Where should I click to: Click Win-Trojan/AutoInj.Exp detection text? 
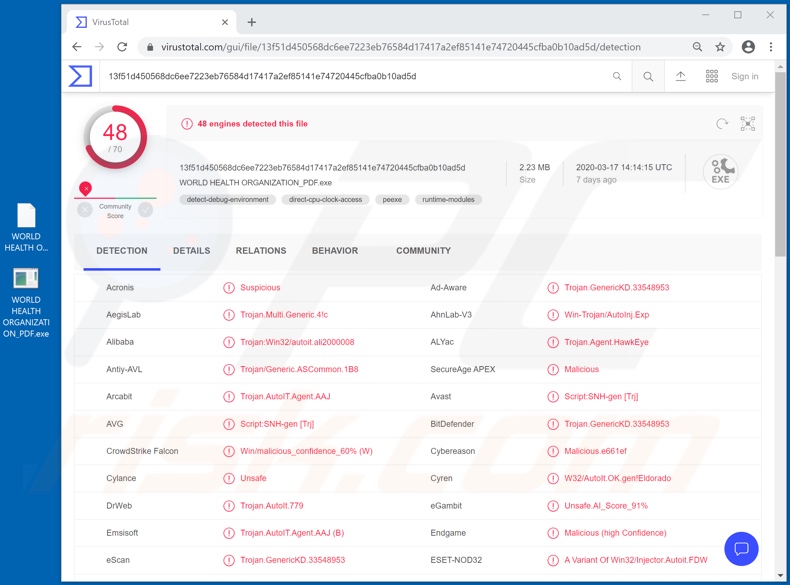[607, 315]
